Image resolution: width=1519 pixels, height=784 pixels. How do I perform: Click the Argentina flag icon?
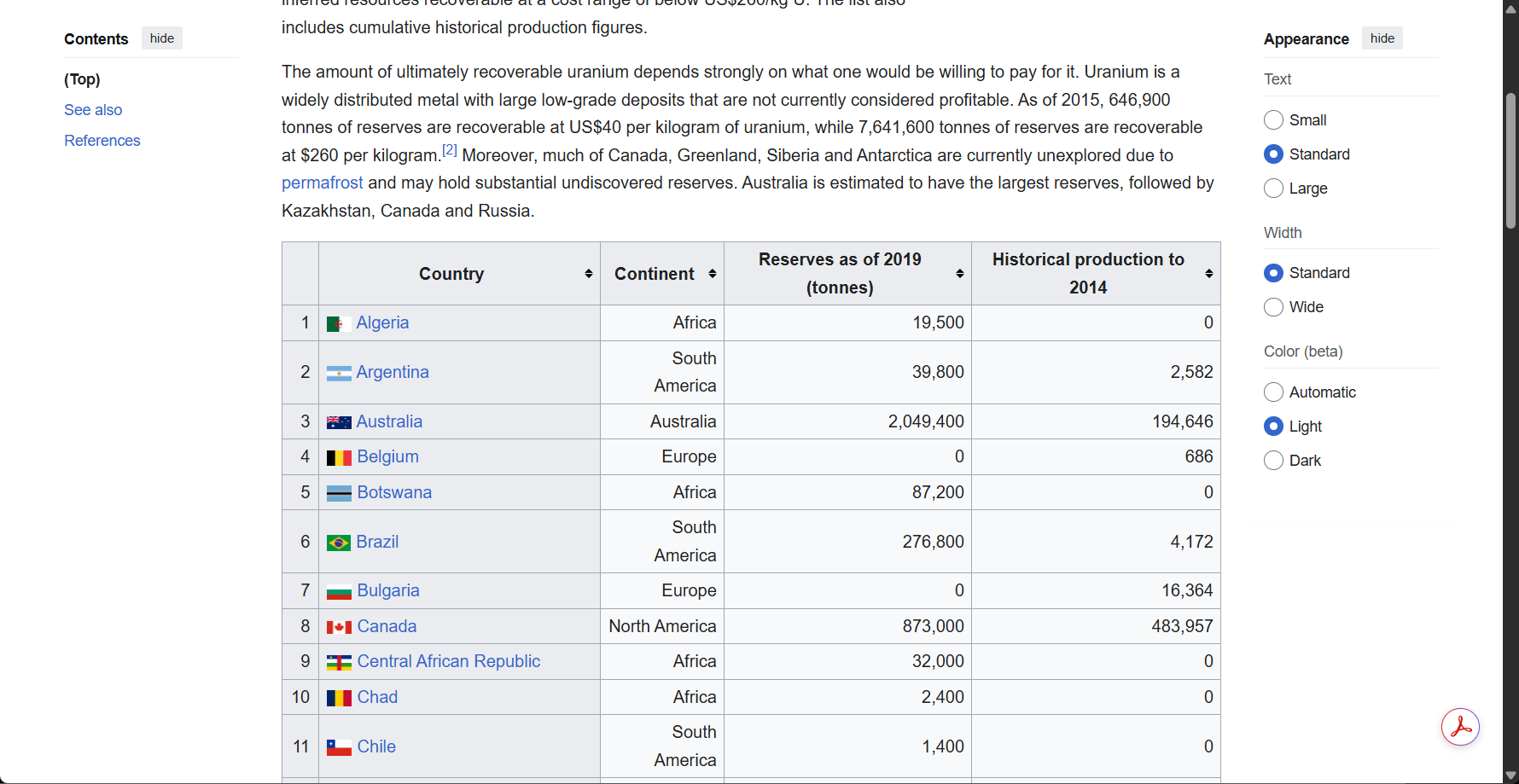(338, 374)
